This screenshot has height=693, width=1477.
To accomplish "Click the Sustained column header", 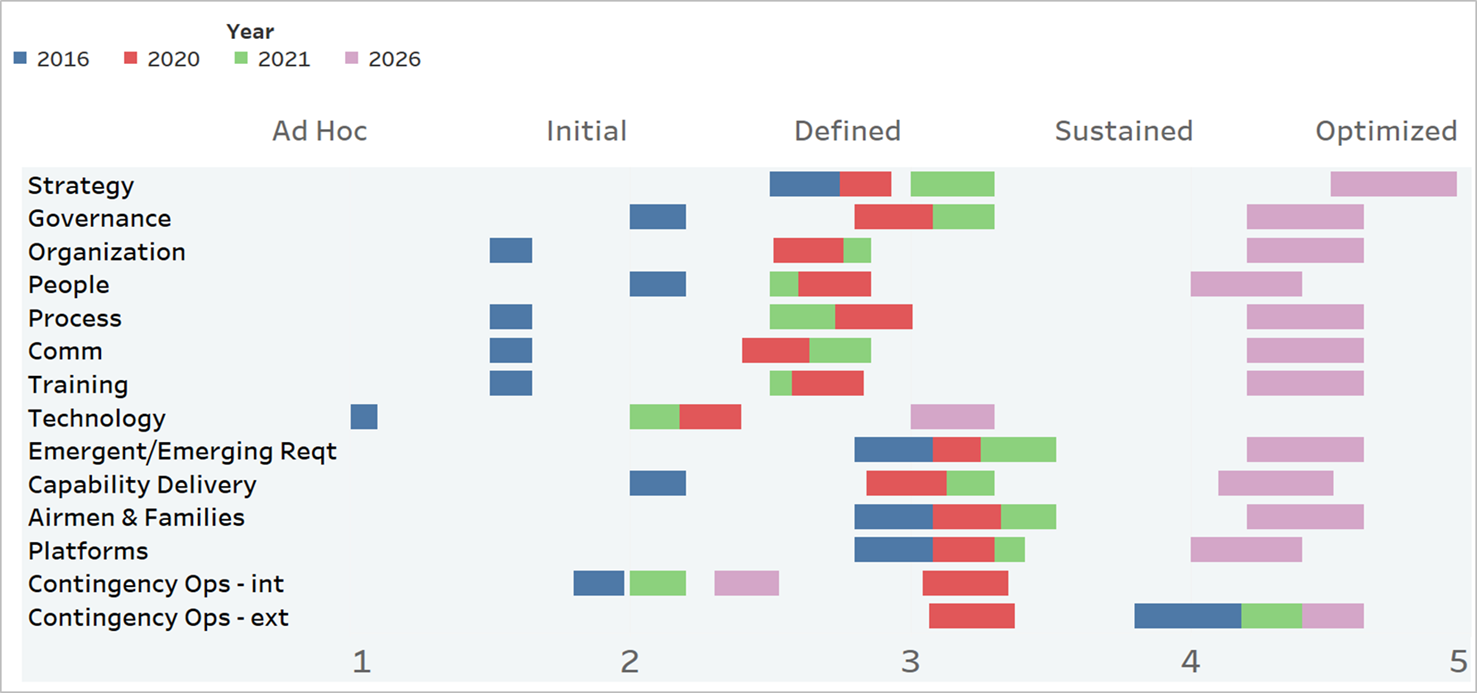I will (x=1123, y=131).
